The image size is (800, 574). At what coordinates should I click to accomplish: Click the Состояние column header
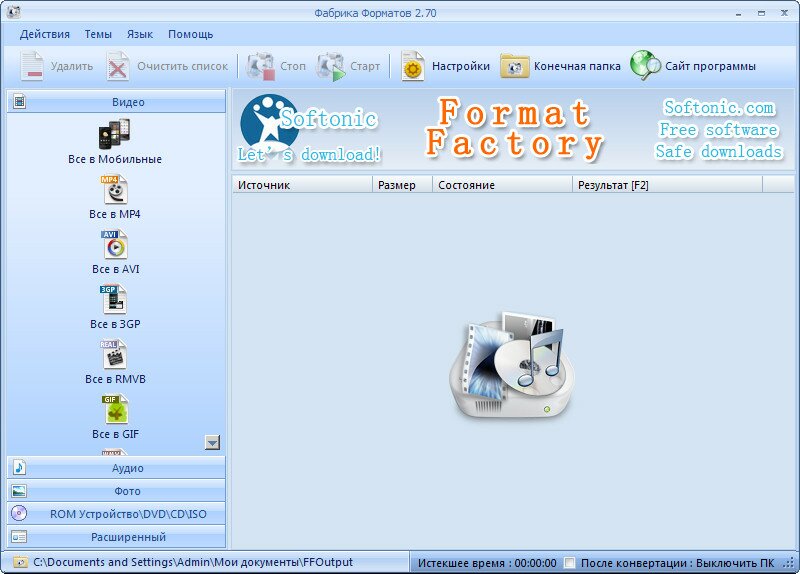[x=503, y=185]
